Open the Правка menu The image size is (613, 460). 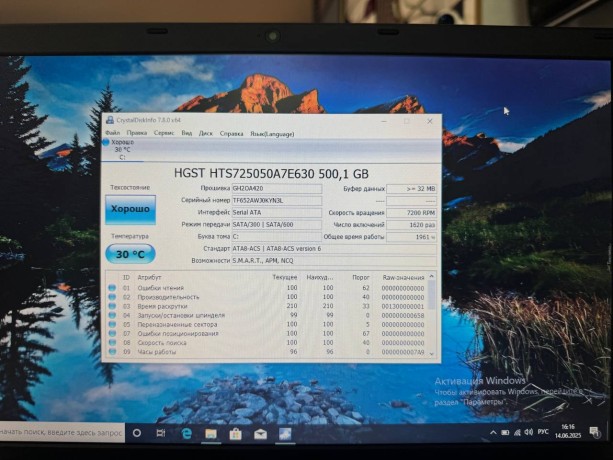(x=137, y=133)
